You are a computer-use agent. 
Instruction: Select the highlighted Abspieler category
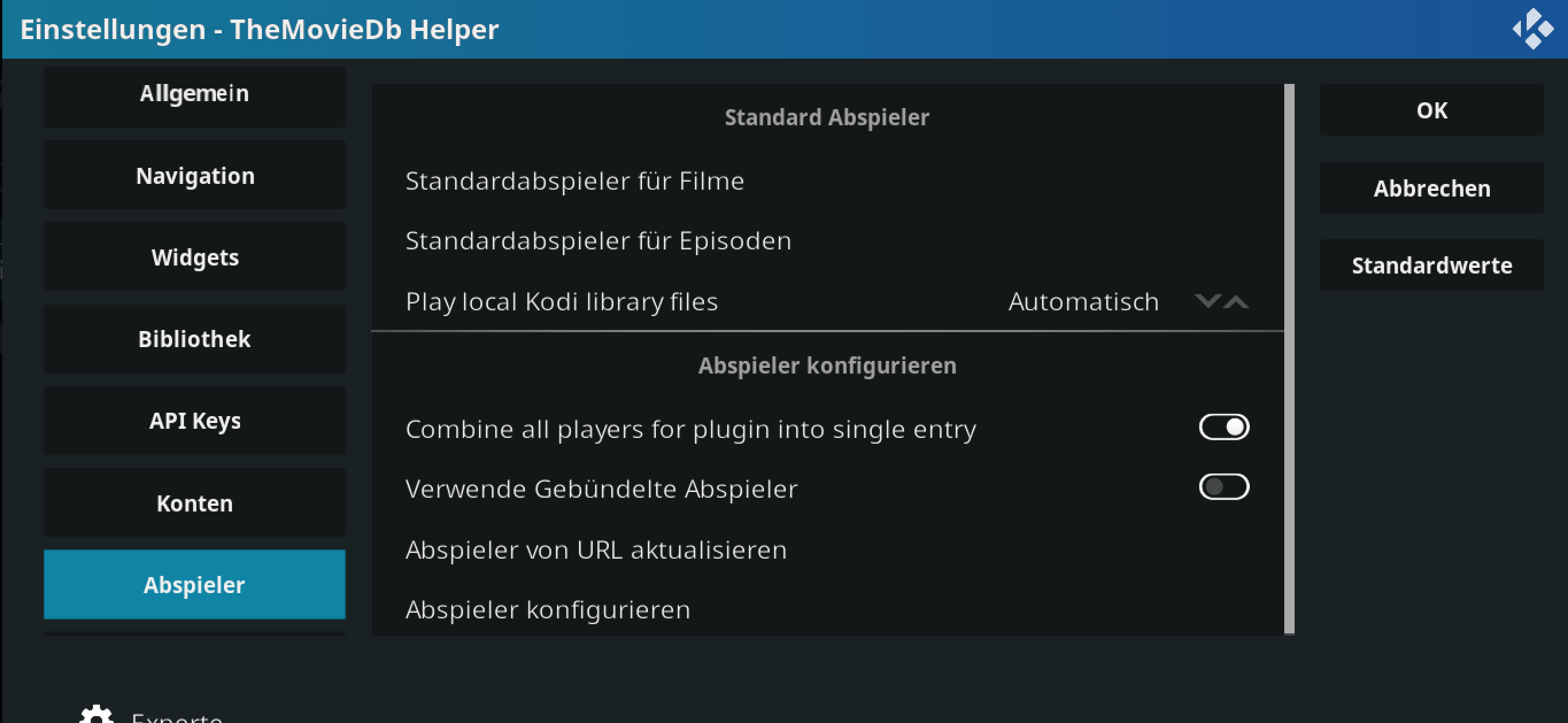(195, 584)
